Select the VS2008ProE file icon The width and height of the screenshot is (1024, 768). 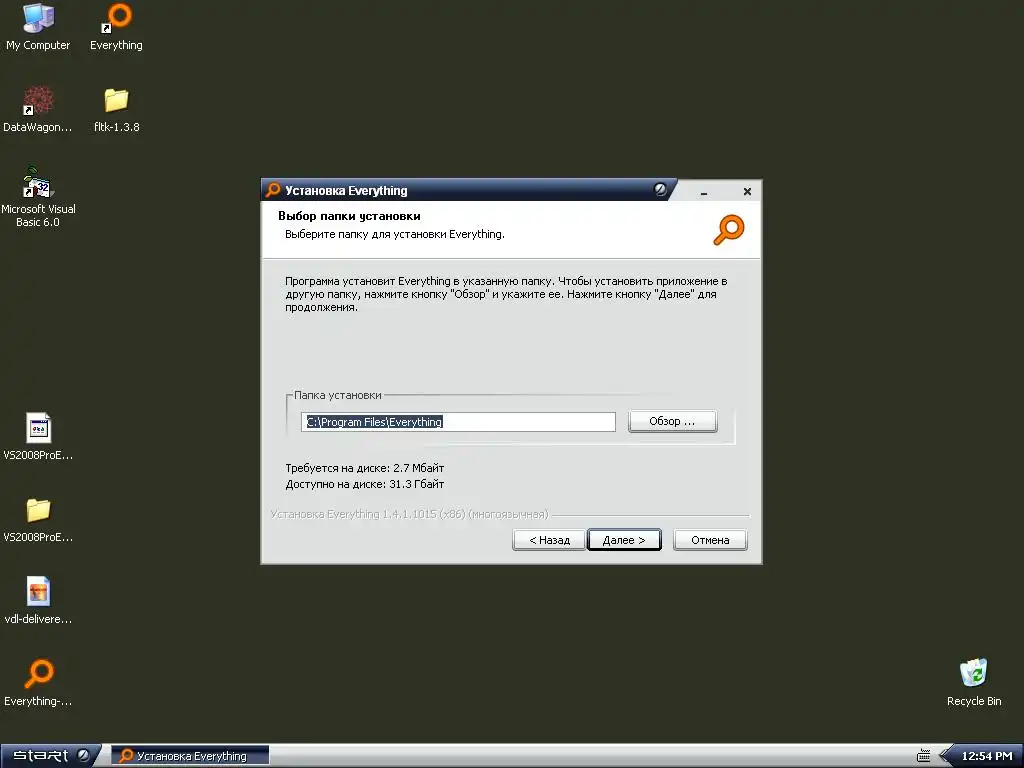tap(38, 437)
